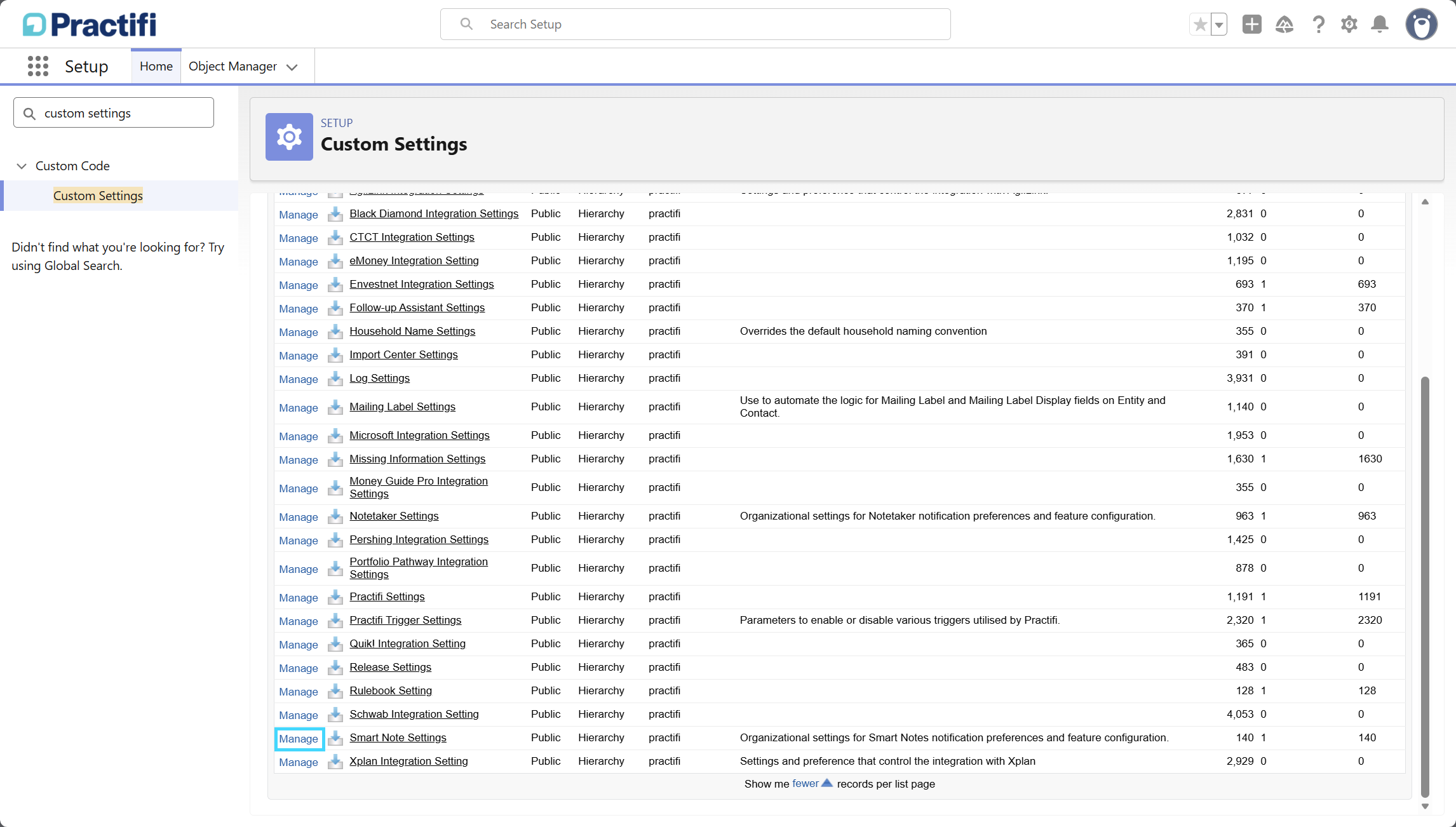Collapse the Custom Code section

[22, 166]
